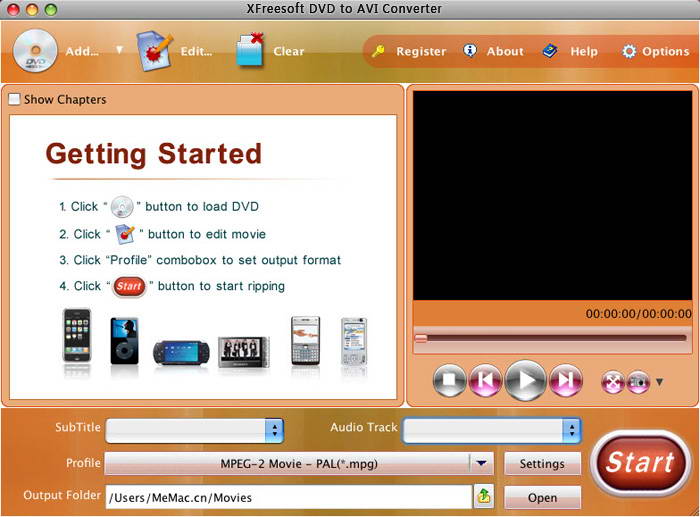Take a snapshot with the camera icon

[638, 382]
